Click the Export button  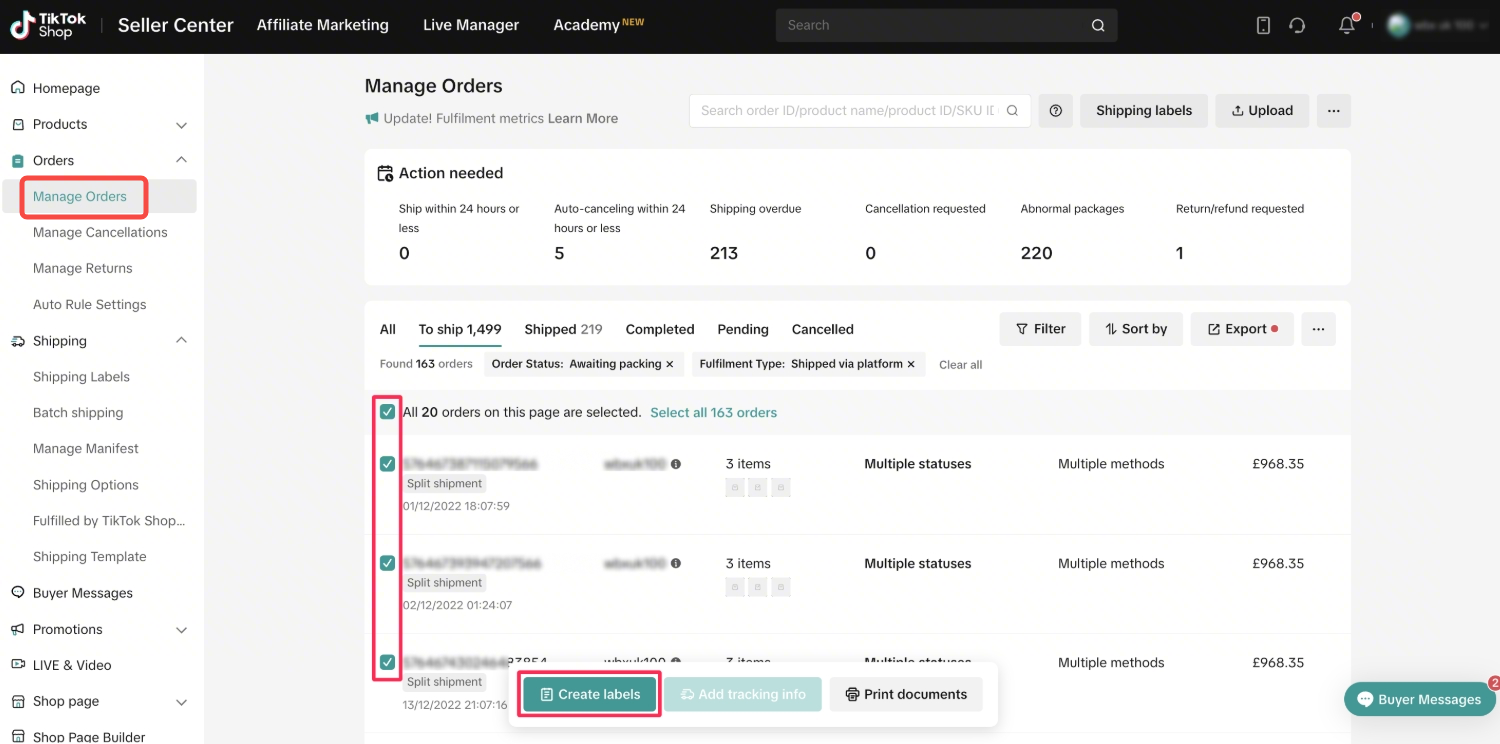[x=1242, y=329]
